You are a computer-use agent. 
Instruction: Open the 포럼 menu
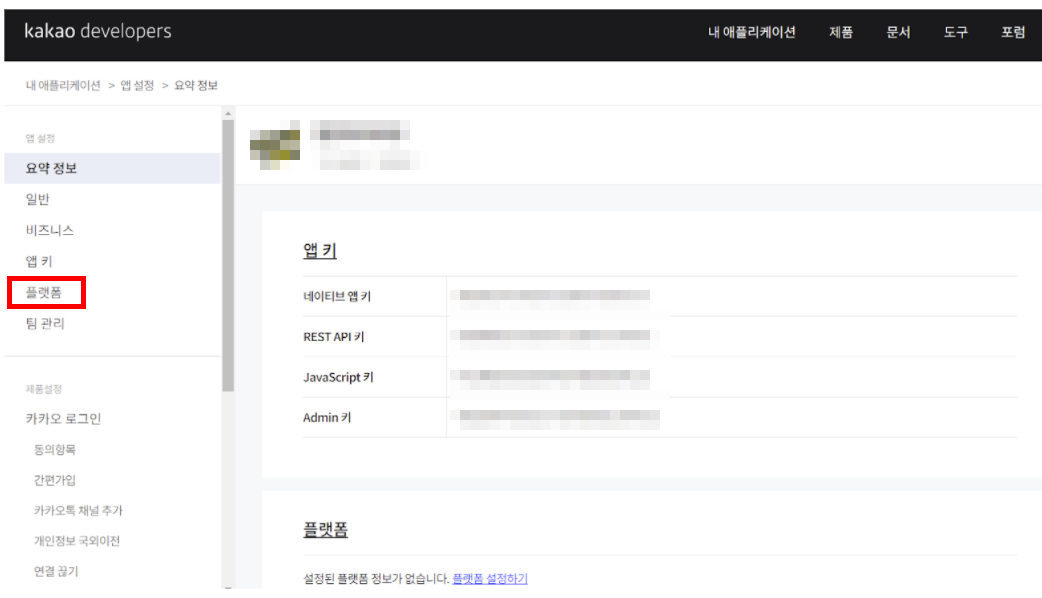click(1013, 32)
